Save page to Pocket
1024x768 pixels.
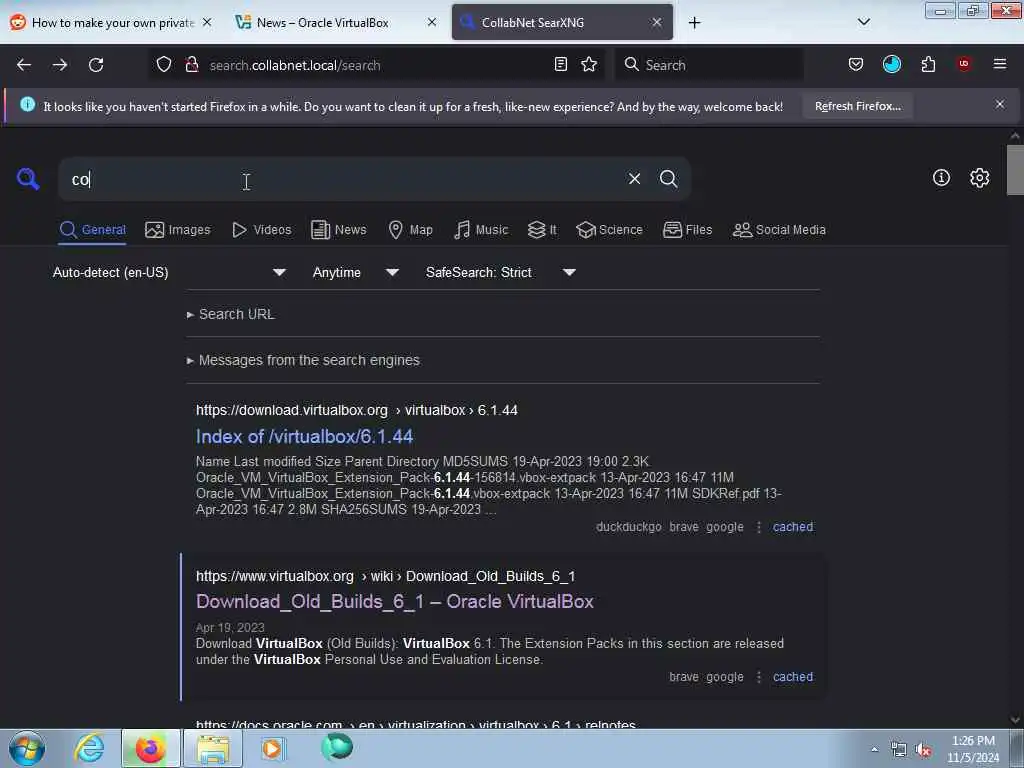click(856, 65)
